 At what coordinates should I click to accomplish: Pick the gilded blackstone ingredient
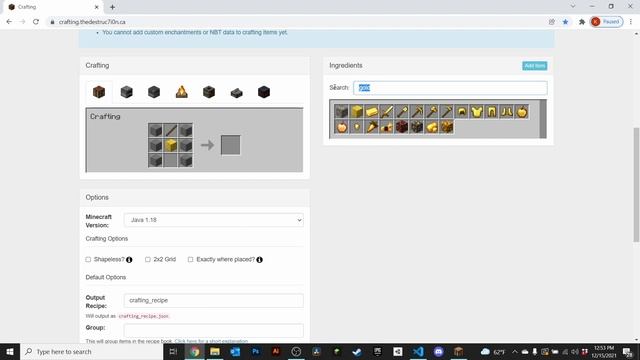[x=417, y=127]
